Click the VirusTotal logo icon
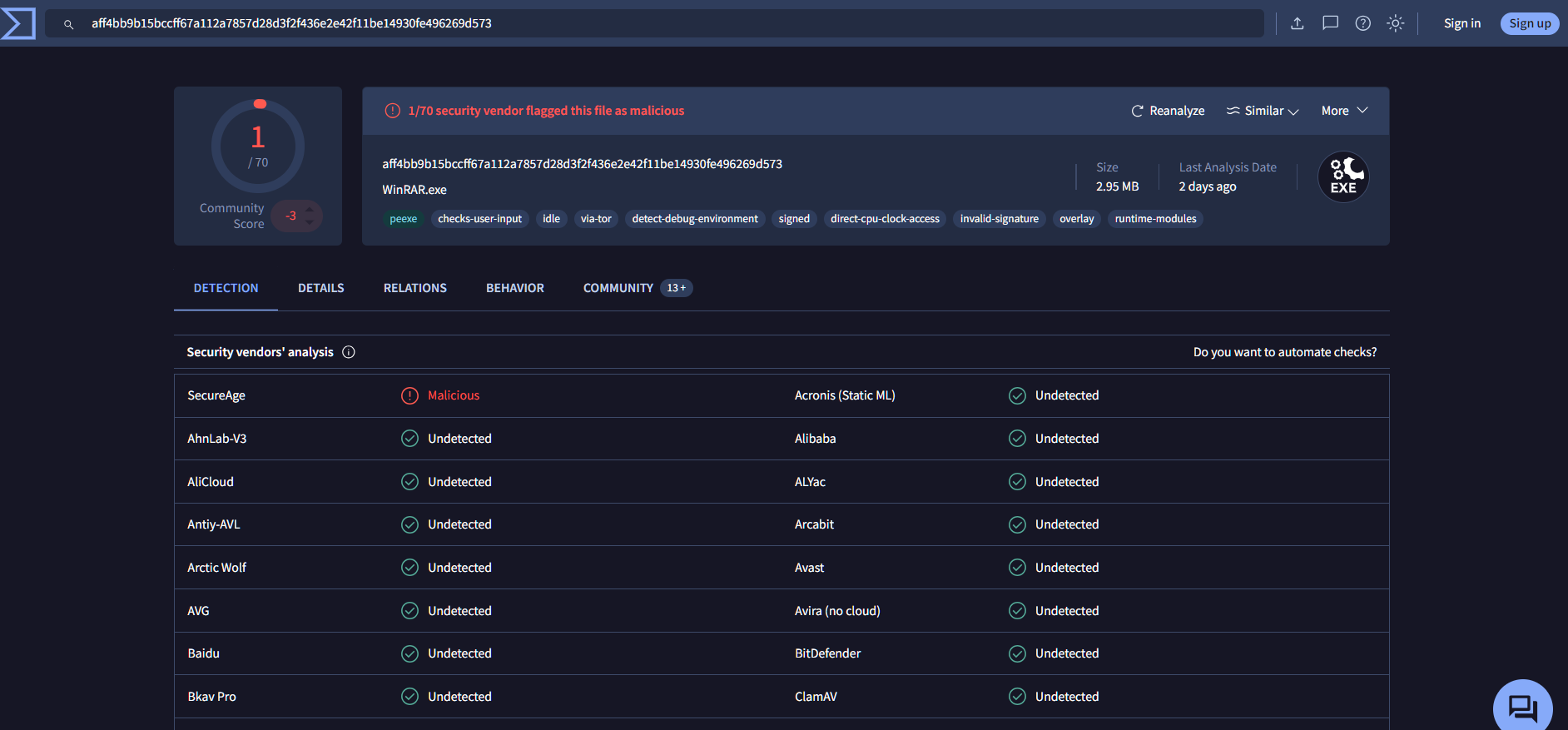The height and width of the screenshot is (730, 1568). coord(18,23)
